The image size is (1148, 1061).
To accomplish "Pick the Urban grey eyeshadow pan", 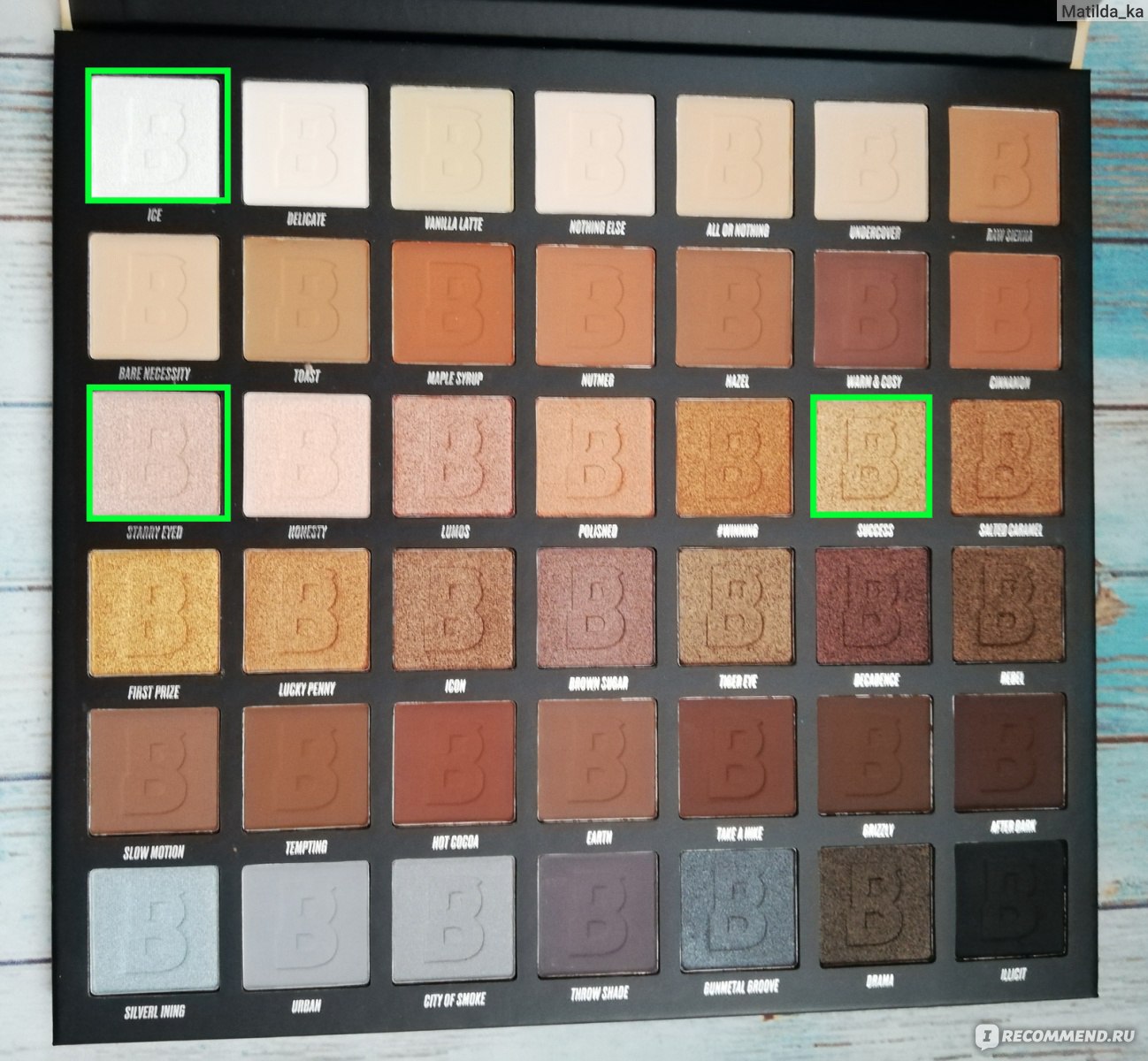I will click(306, 926).
